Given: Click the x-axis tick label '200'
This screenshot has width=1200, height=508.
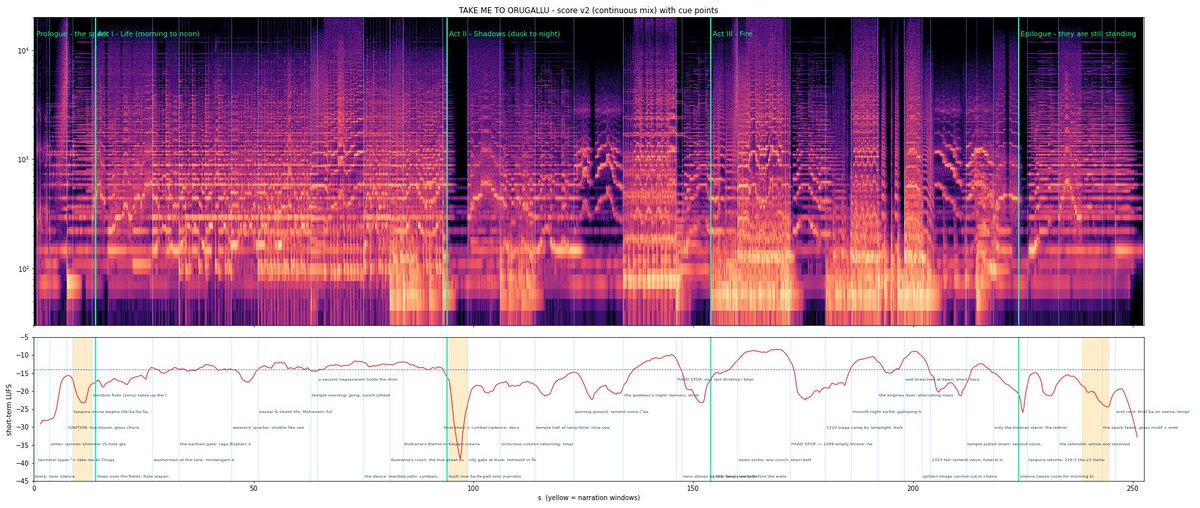Looking at the screenshot, I should point(913,488).
